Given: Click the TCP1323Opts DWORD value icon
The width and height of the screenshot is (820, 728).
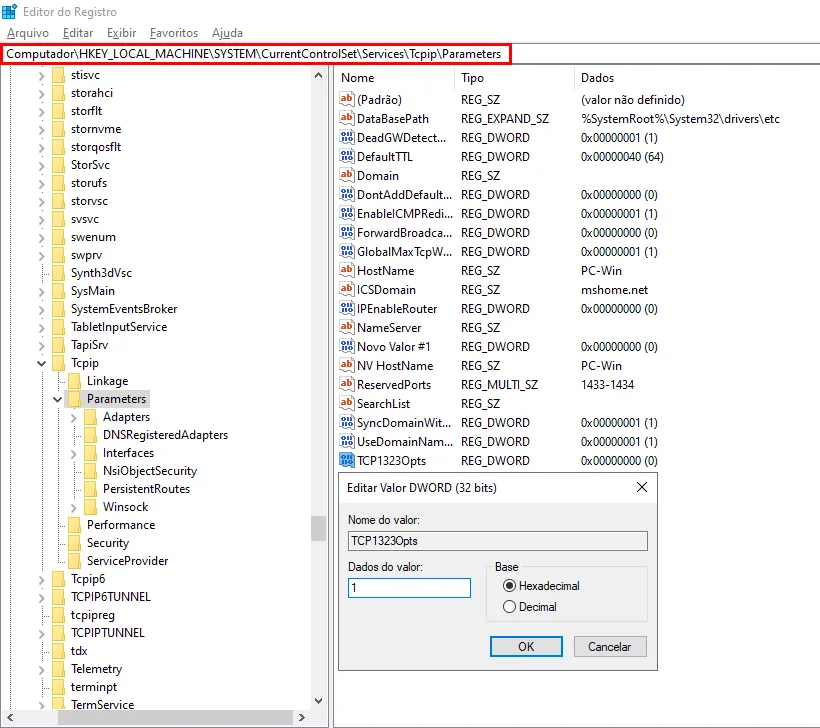Looking at the screenshot, I should pyautogui.click(x=346, y=460).
